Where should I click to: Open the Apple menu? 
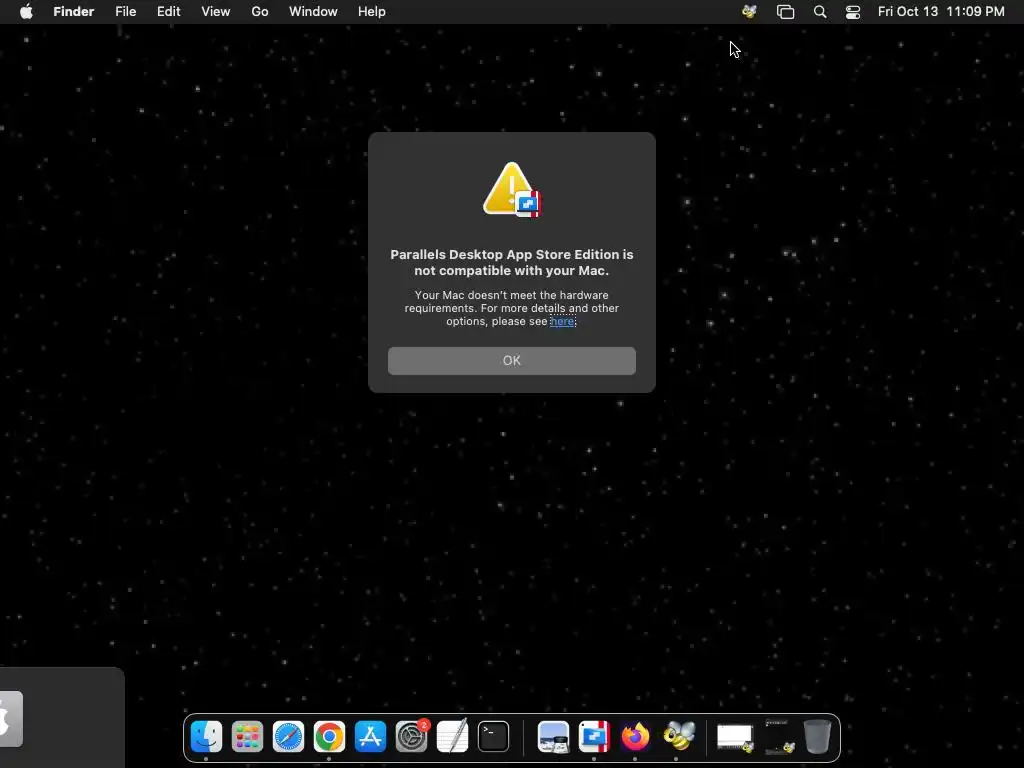26,12
